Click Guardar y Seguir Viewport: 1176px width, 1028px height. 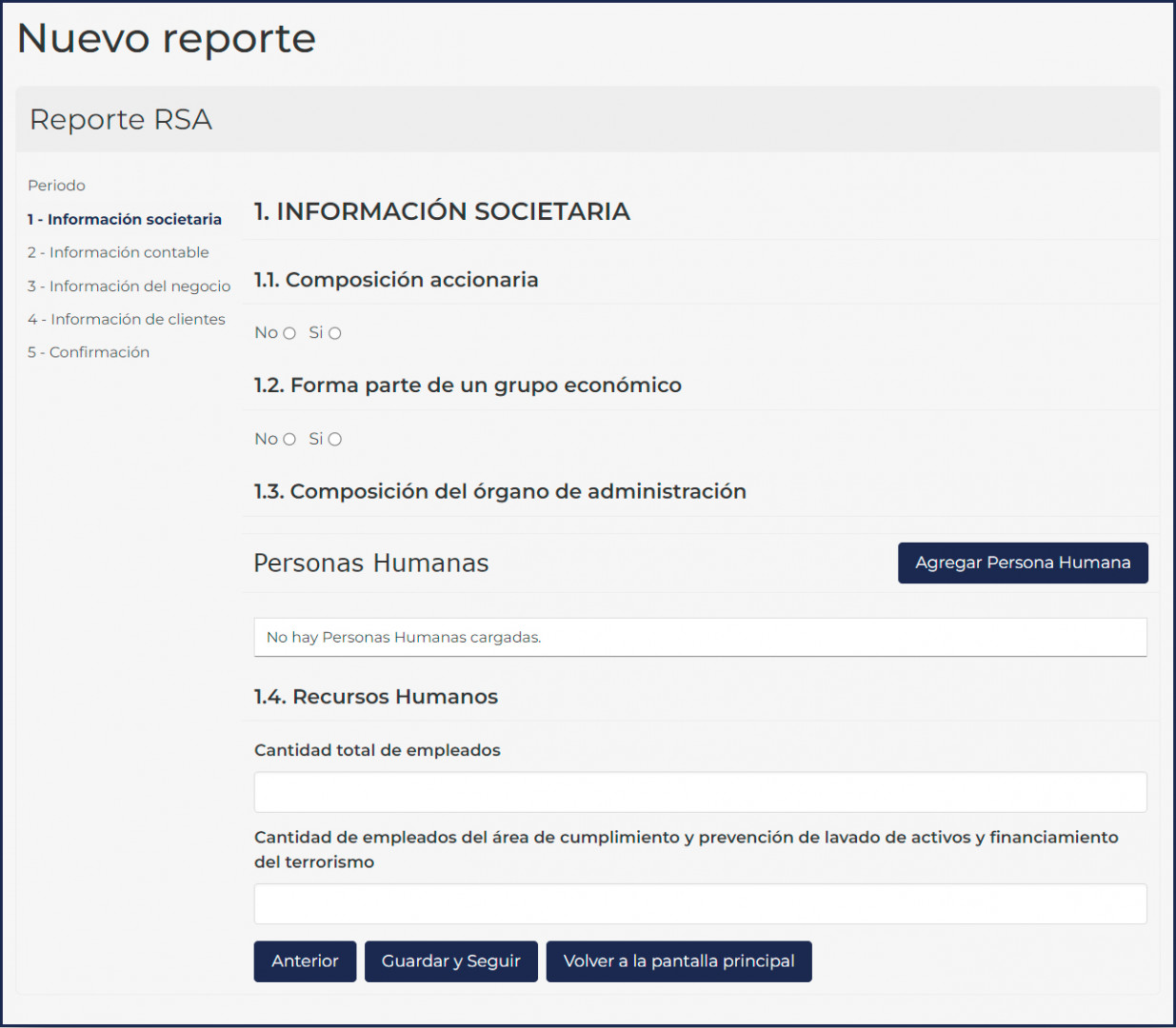coord(450,961)
